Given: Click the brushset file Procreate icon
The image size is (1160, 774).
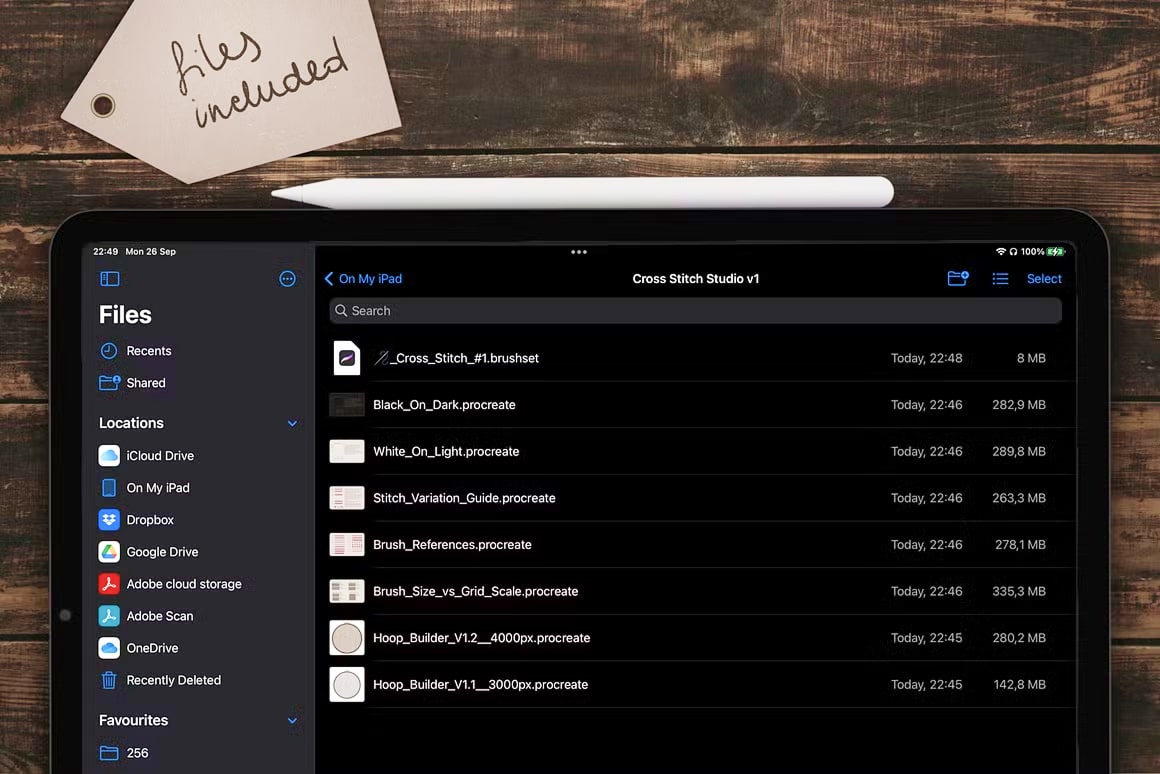Looking at the screenshot, I should (x=346, y=358).
